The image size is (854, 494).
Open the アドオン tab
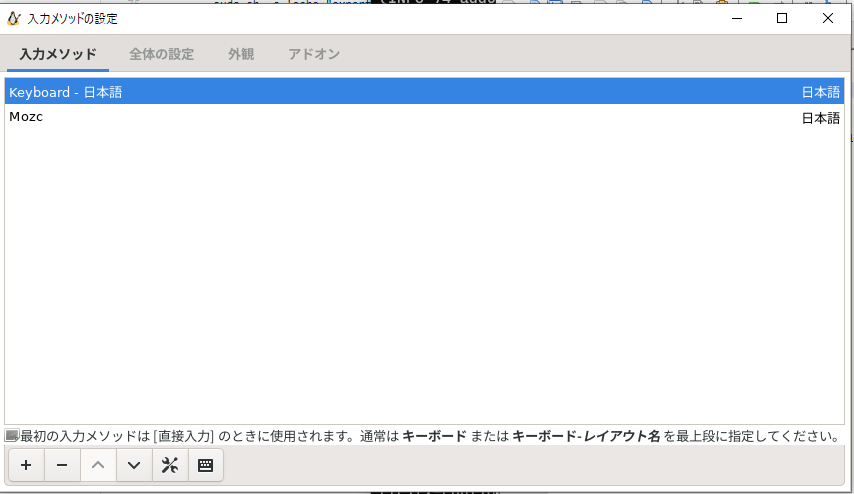[x=314, y=54]
